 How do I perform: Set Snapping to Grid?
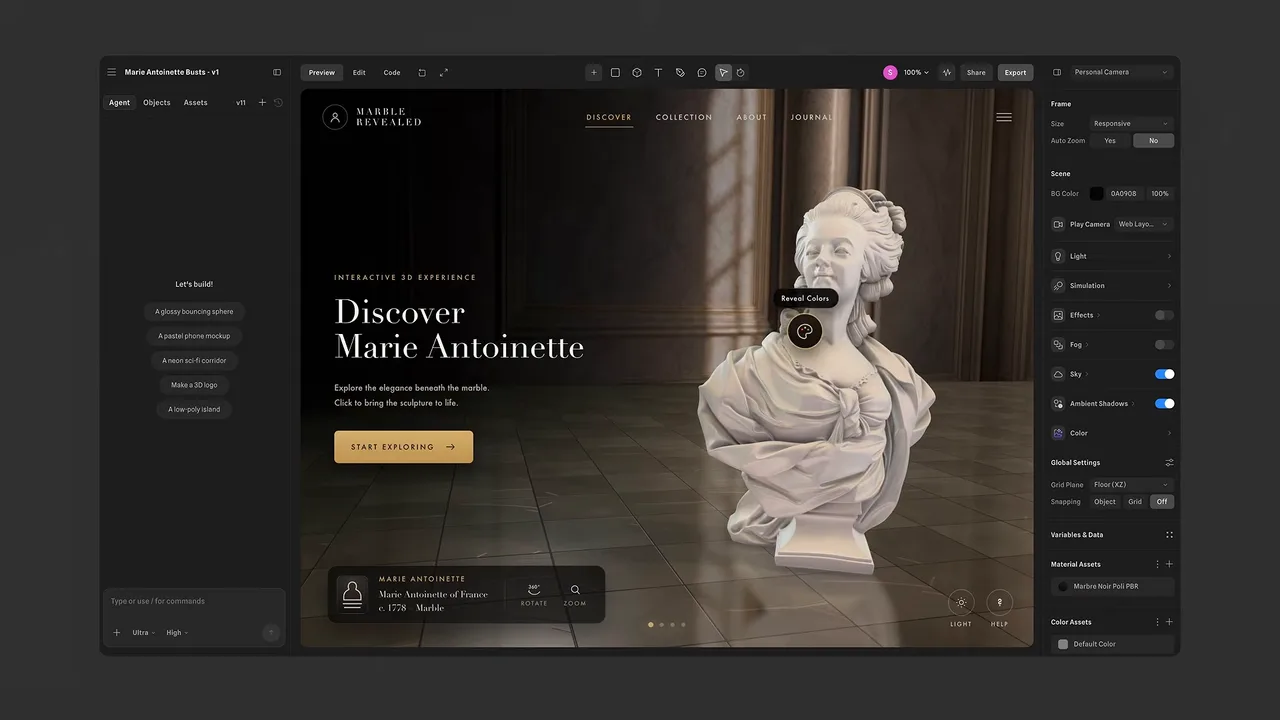click(1135, 502)
